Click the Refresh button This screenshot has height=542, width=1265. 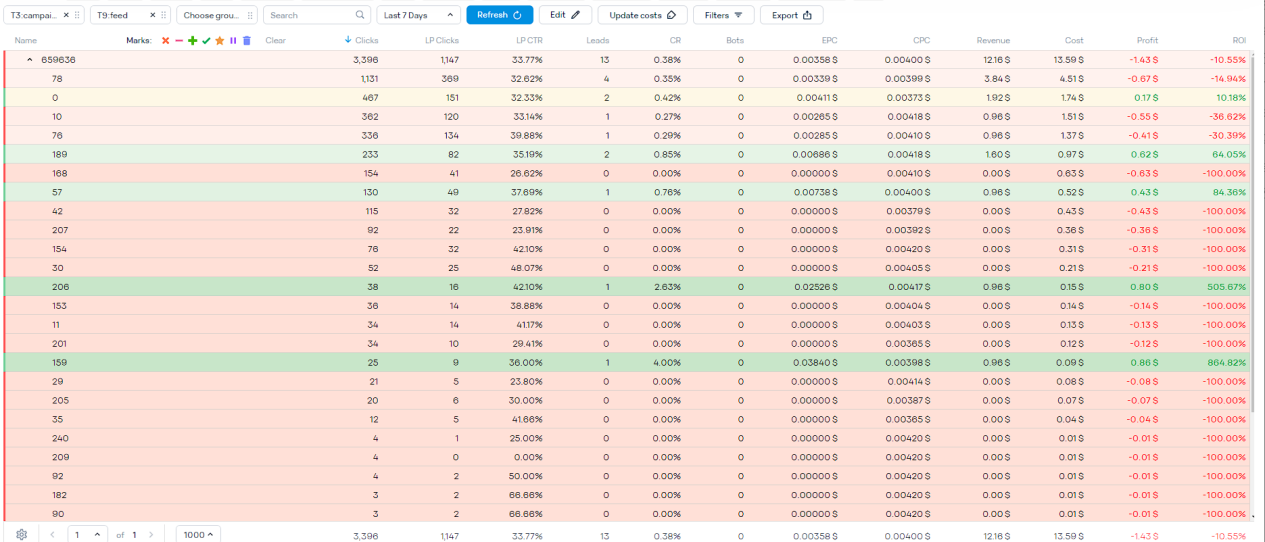pyautogui.click(x=500, y=15)
